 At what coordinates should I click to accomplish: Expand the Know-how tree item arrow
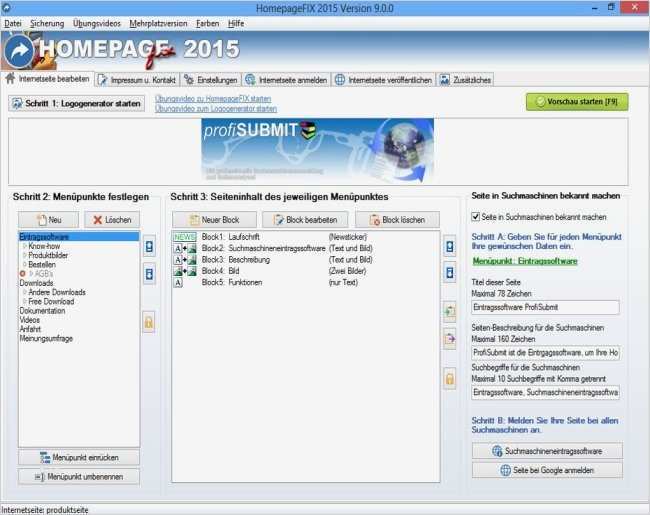tap(25, 246)
